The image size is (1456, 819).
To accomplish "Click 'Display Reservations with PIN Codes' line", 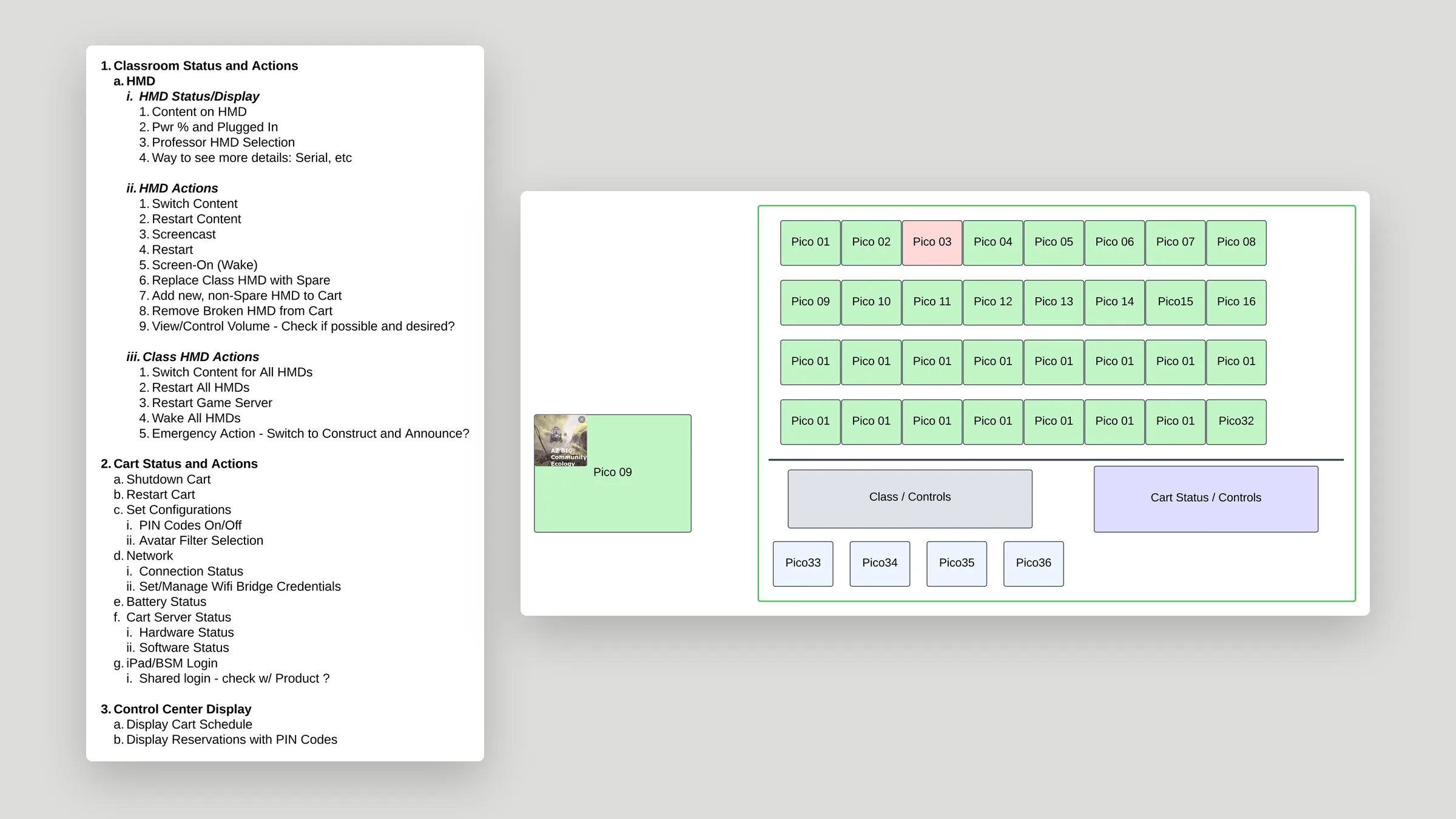I will pos(232,740).
